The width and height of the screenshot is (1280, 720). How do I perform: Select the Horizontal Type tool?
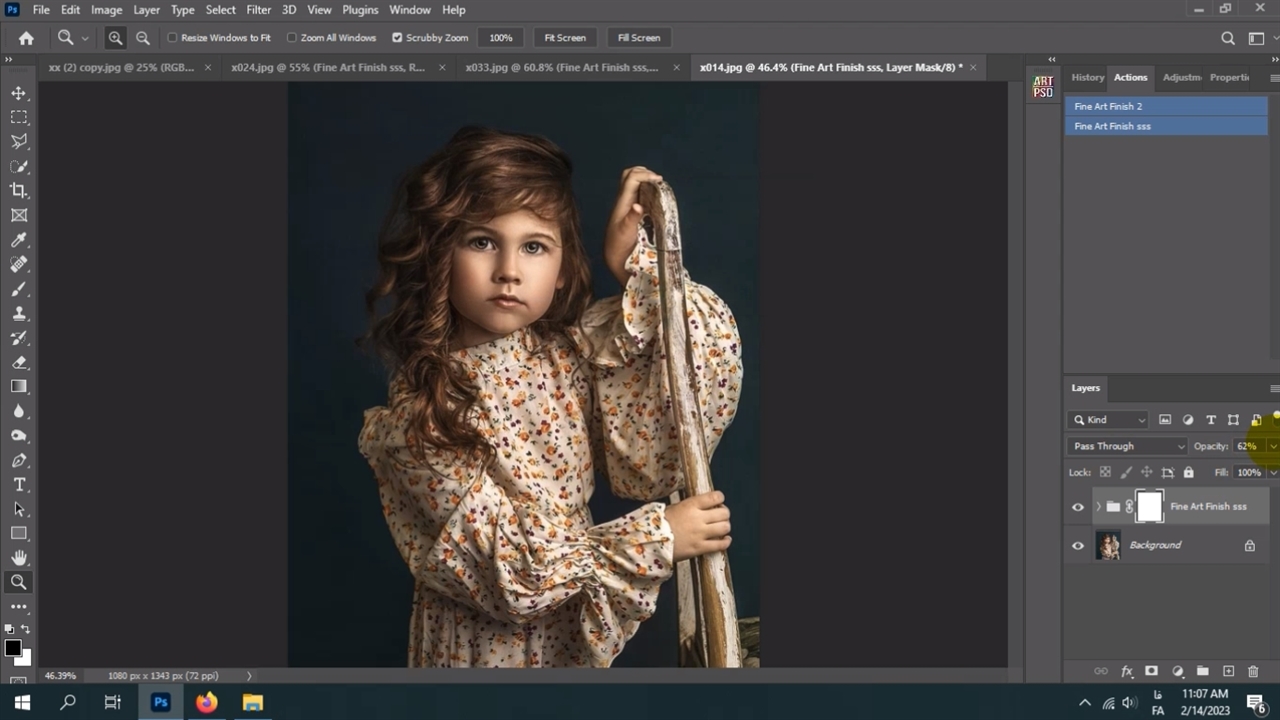[x=19, y=484]
